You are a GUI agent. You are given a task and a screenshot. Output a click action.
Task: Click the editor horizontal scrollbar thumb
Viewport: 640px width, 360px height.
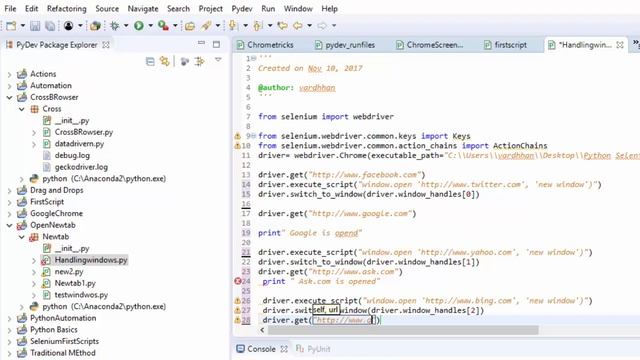tap(403, 330)
